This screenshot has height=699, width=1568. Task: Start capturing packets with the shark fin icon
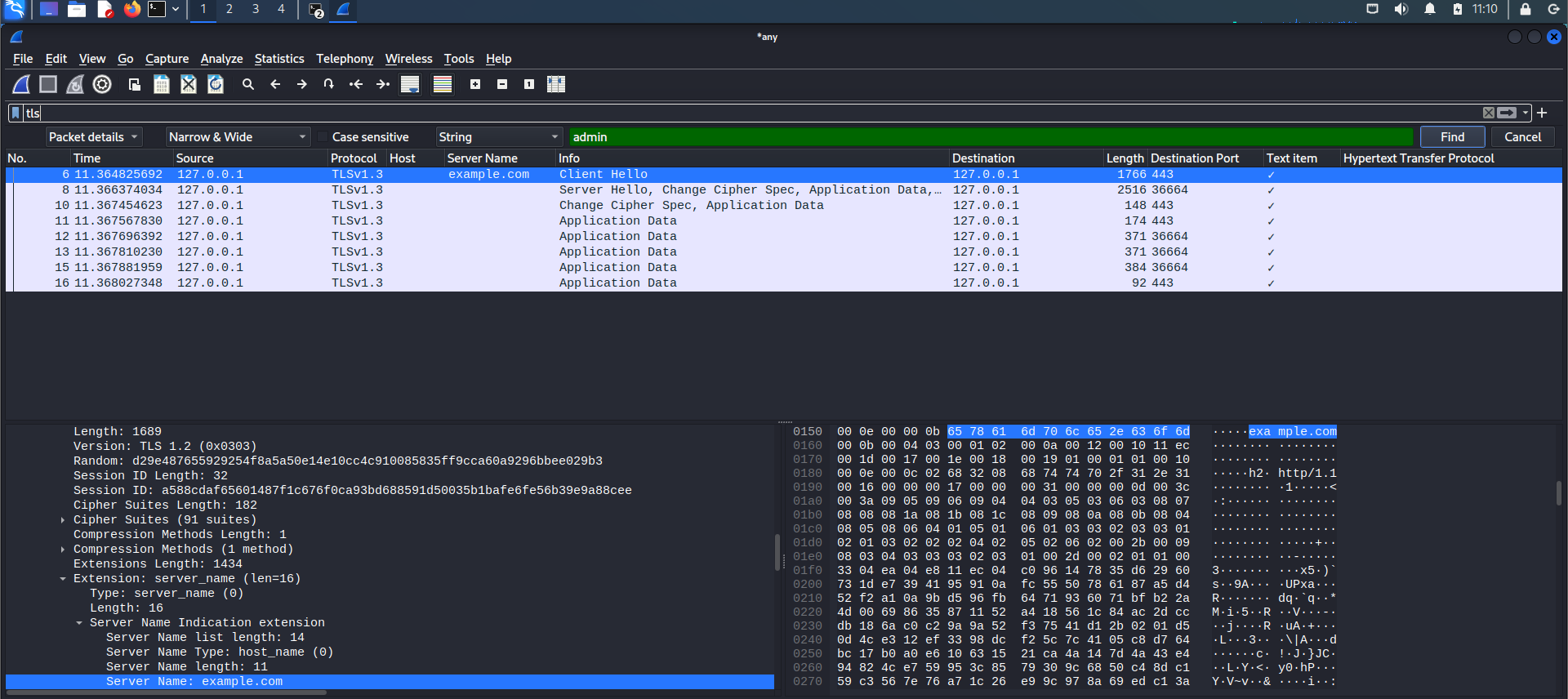pos(21,84)
